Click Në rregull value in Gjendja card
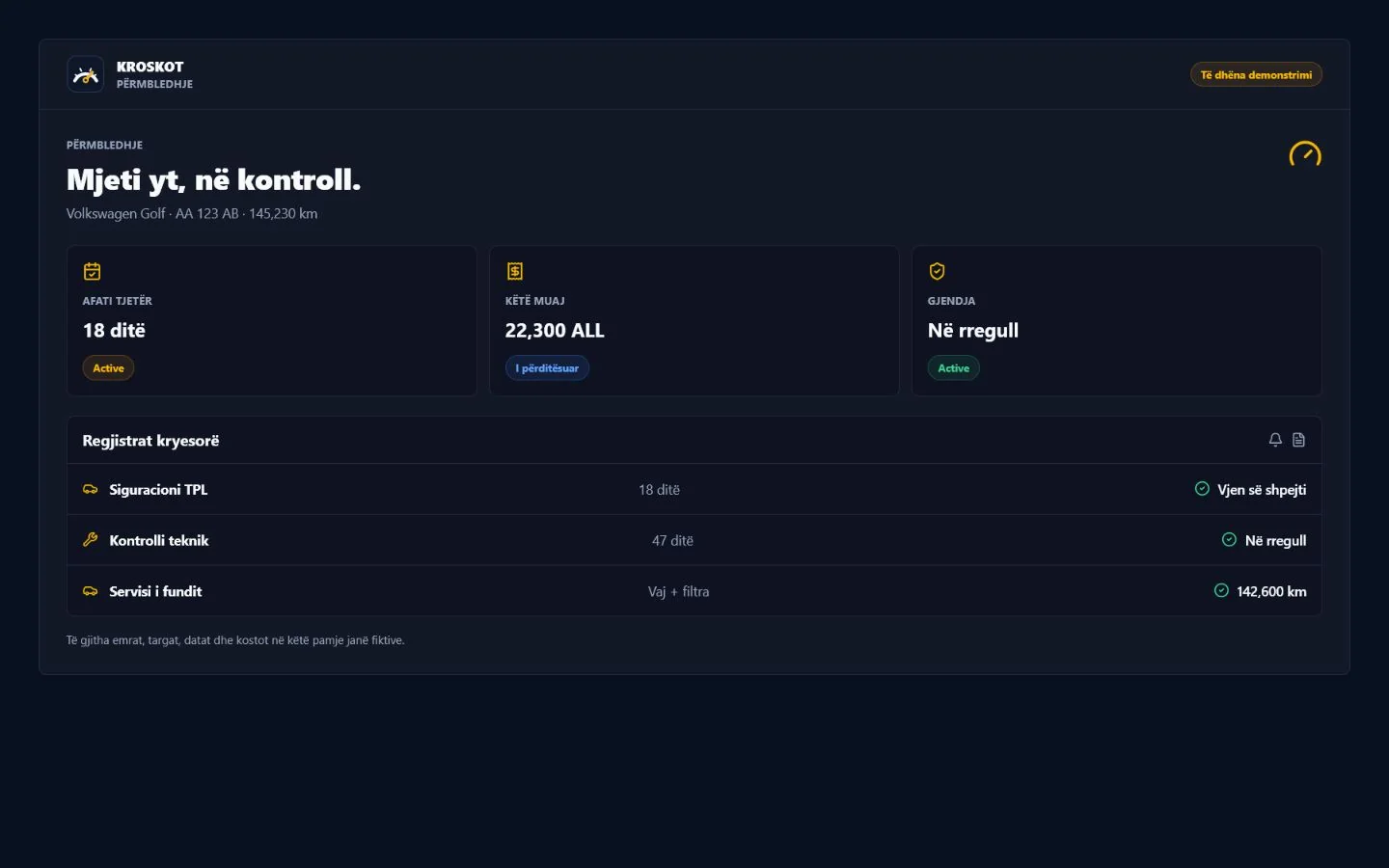Viewport: 1389px width, 868px height. tap(973, 331)
